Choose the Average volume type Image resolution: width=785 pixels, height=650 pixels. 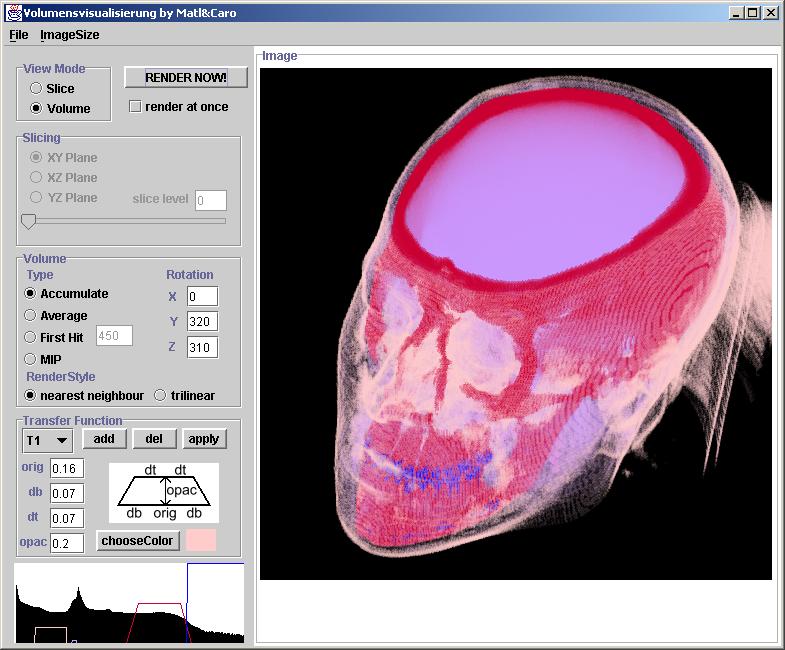tap(30, 316)
